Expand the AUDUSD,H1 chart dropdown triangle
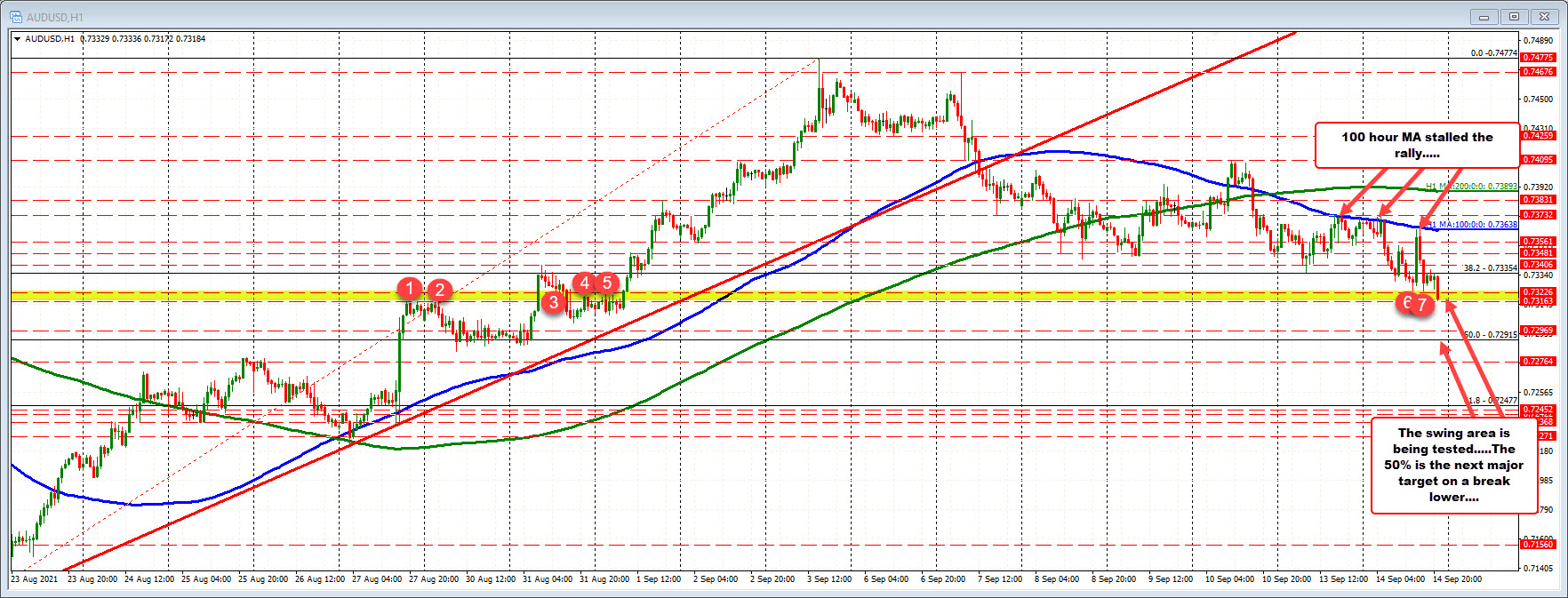 [x=17, y=39]
